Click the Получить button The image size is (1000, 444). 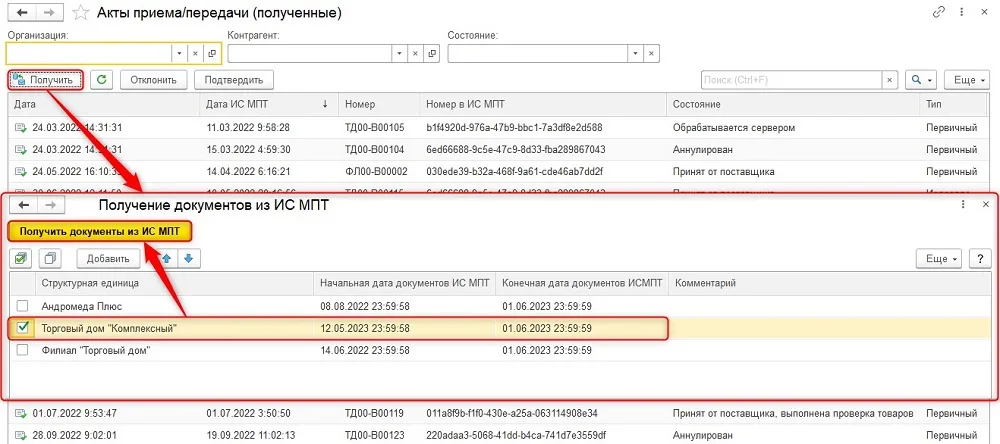click(45, 80)
